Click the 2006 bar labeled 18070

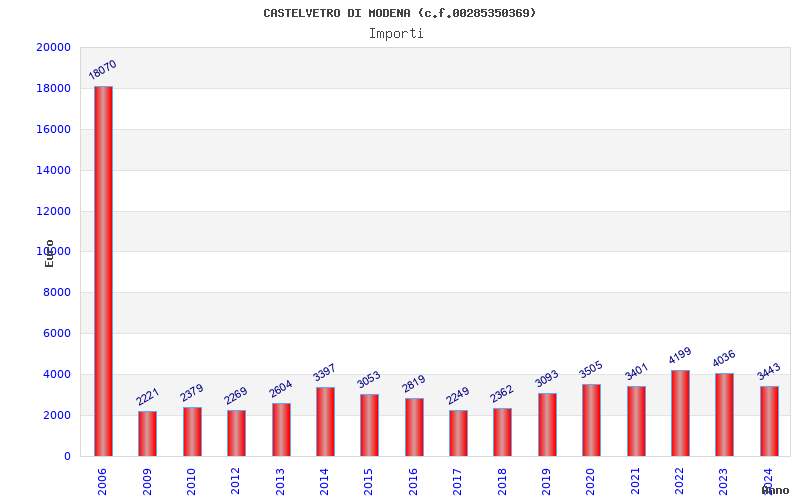pyautogui.click(x=103, y=271)
